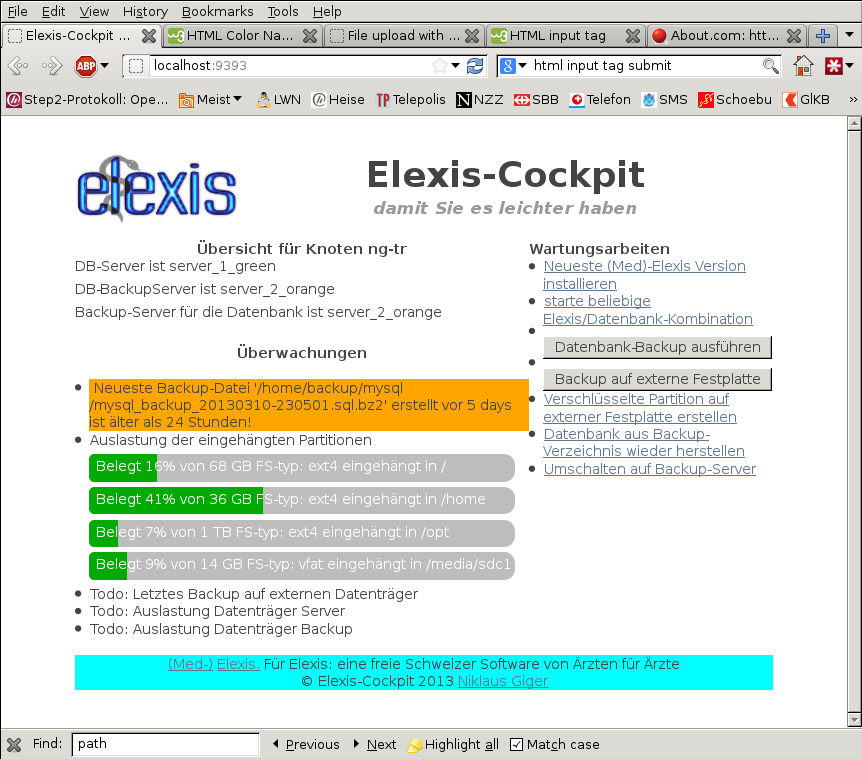
Task: Open Verschlüsselte Partition erstellen link
Action: pos(639,408)
